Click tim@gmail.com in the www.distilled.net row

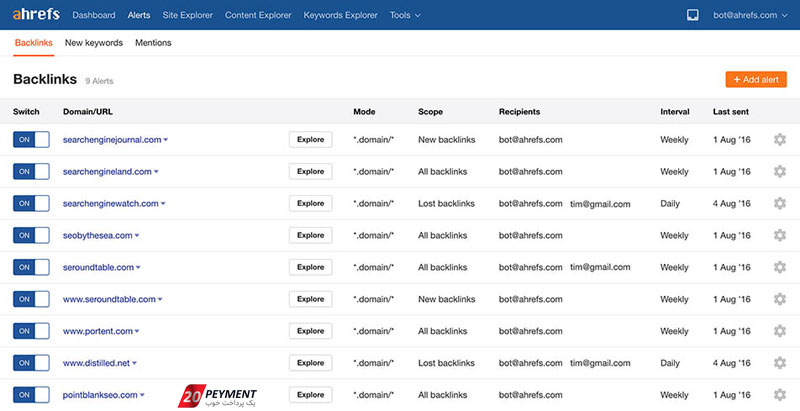(x=600, y=363)
